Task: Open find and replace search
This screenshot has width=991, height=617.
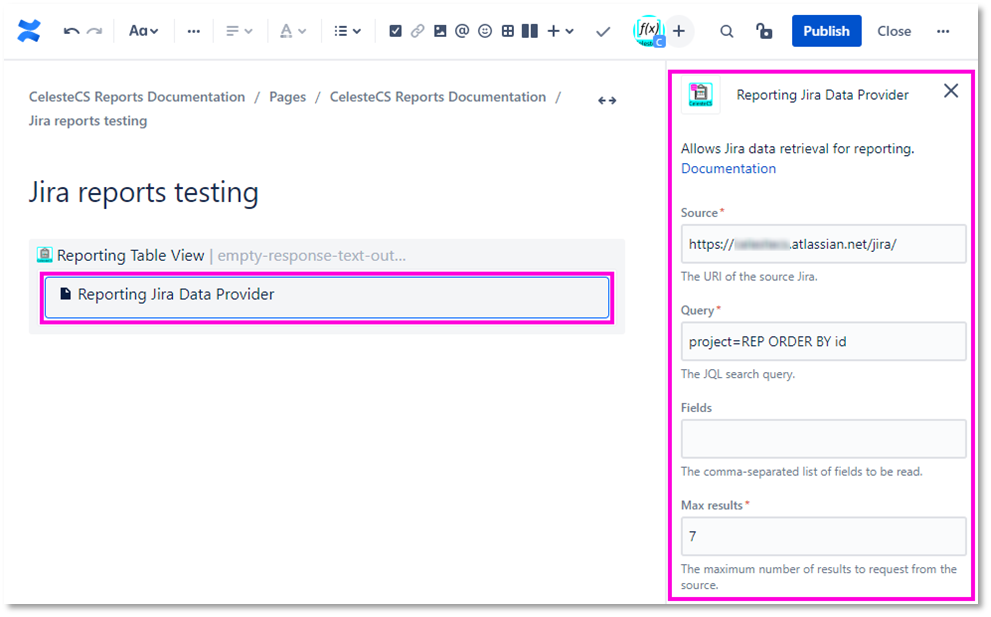Action: point(727,31)
